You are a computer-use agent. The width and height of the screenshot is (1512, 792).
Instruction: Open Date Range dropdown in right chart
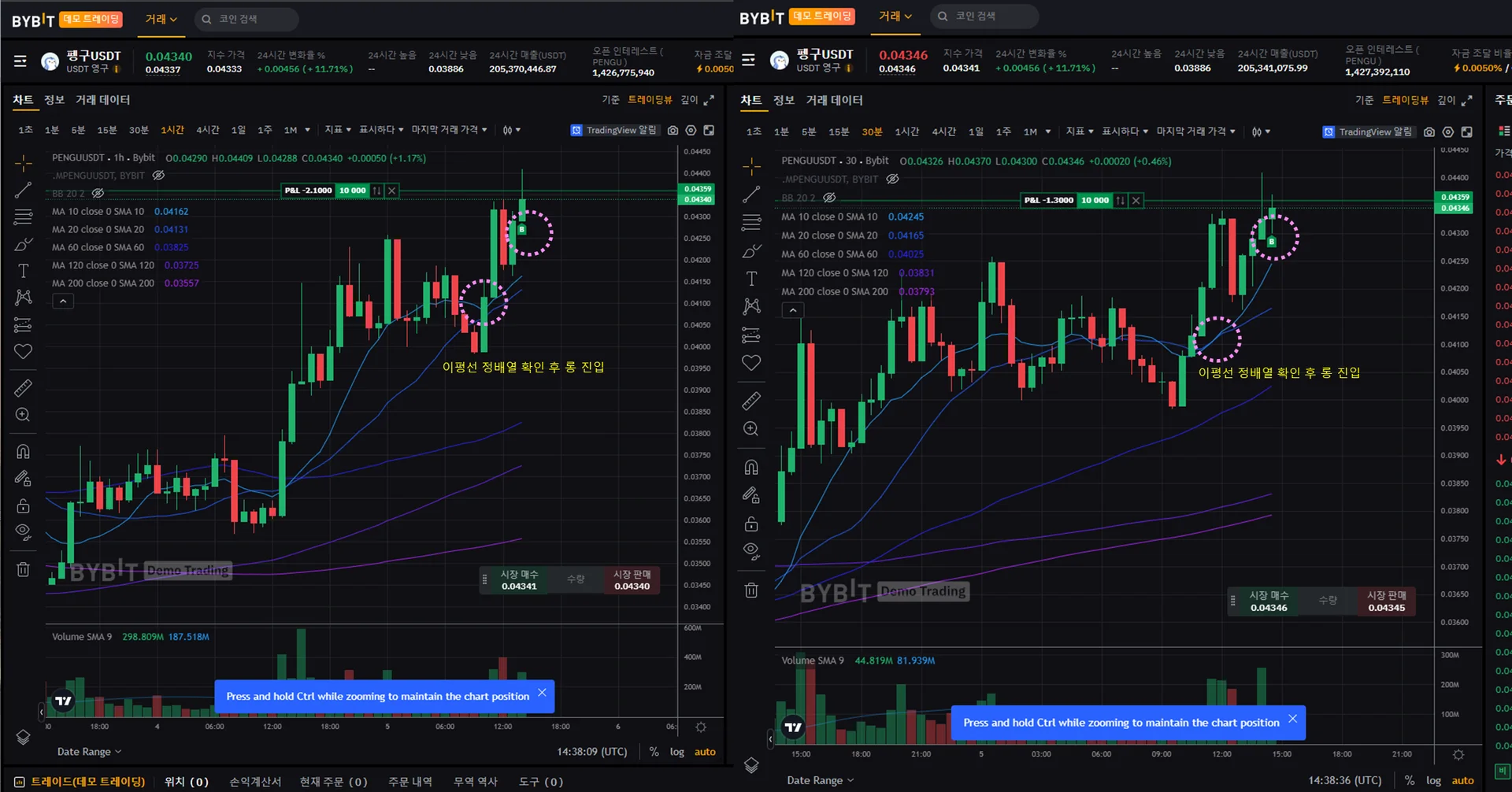point(820,780)
